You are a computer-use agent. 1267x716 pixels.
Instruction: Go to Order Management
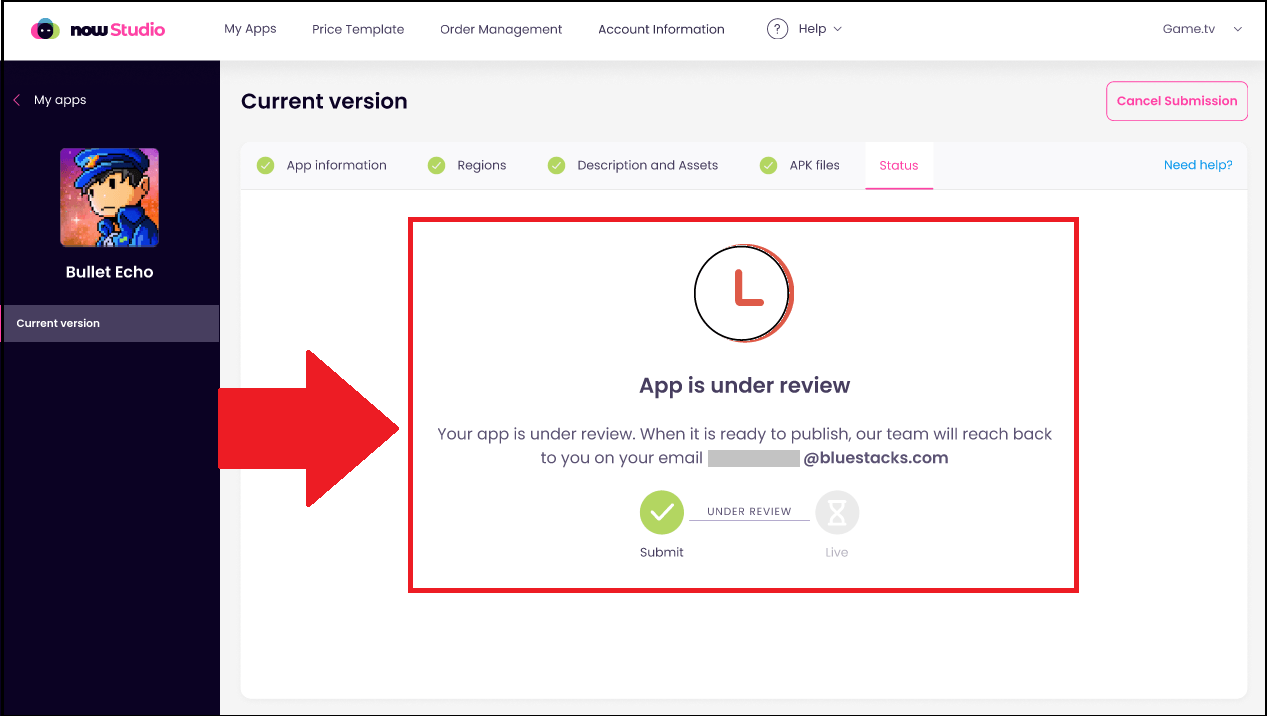(501, 29)
